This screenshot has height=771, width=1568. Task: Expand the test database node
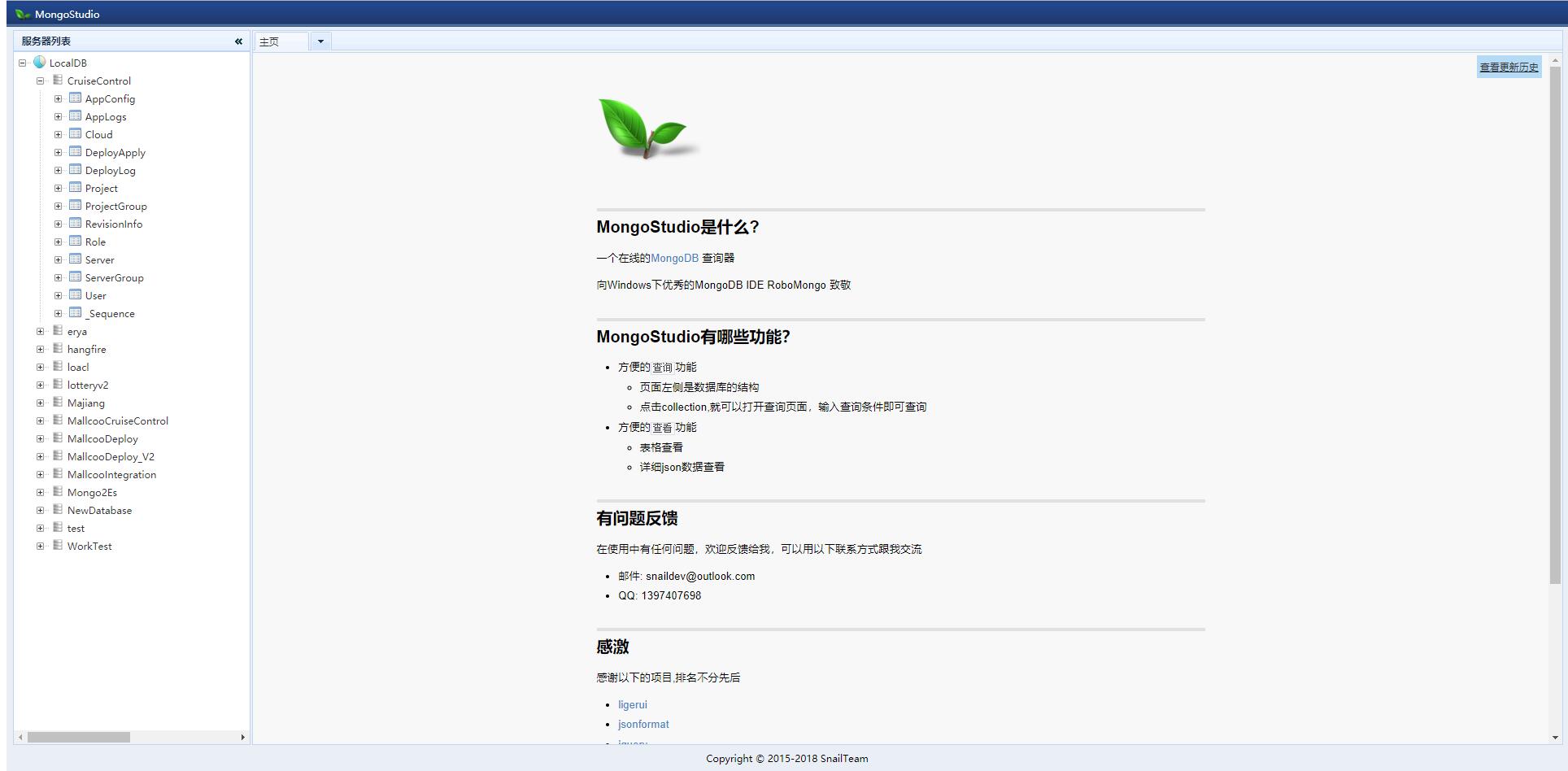click(40, 528)
